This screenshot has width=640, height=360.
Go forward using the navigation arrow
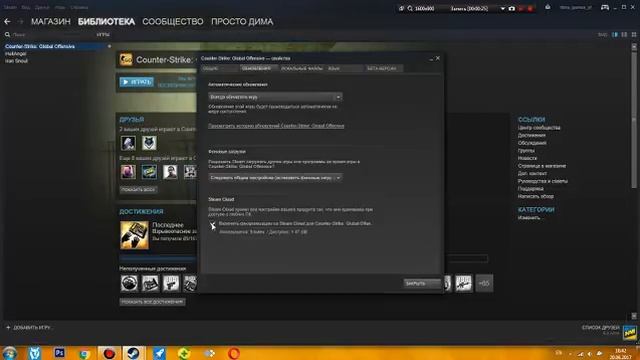pos(20,21)
